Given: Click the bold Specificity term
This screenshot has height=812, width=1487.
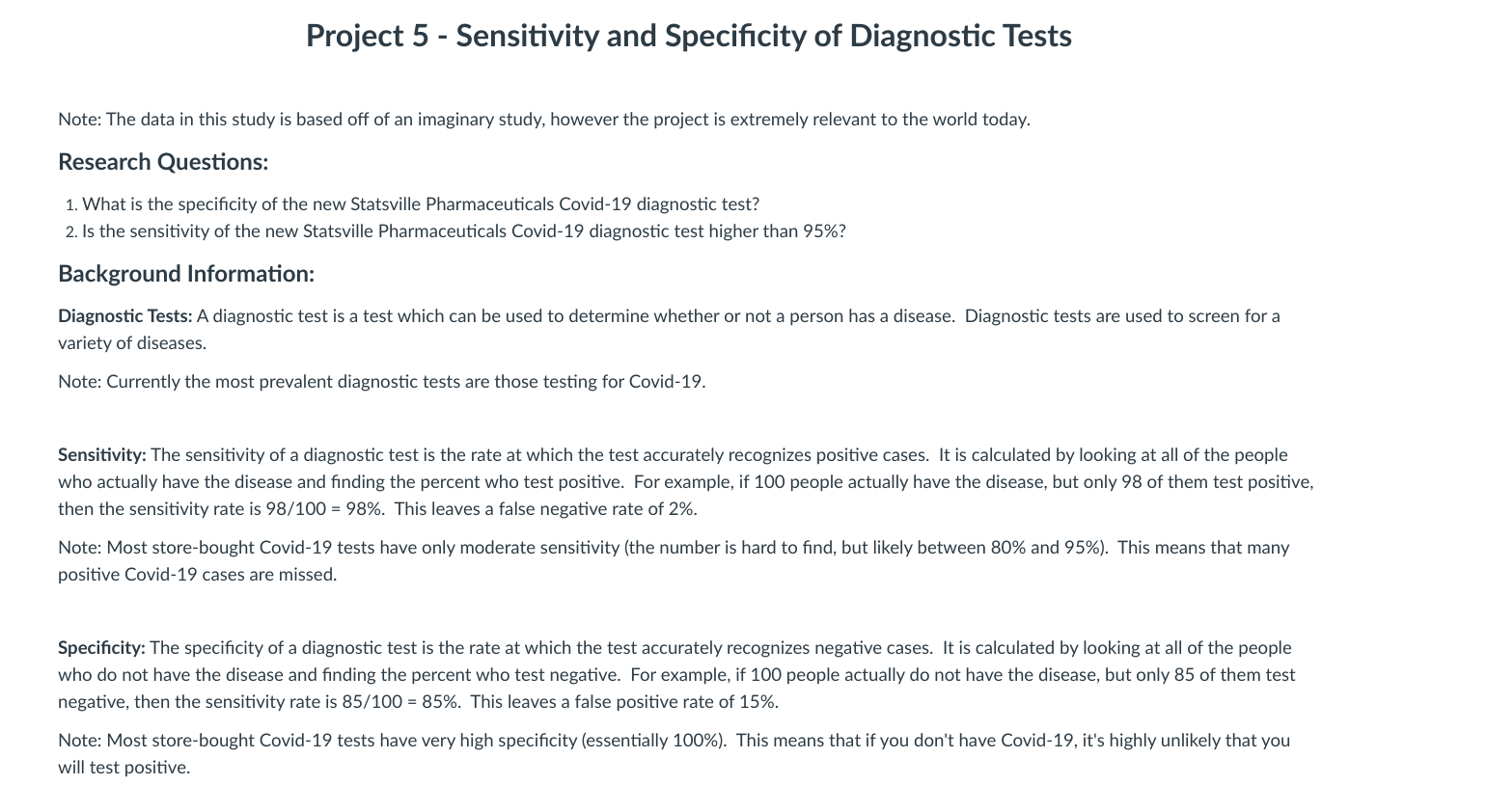Looking at the screenshot, I should point(101,648).
